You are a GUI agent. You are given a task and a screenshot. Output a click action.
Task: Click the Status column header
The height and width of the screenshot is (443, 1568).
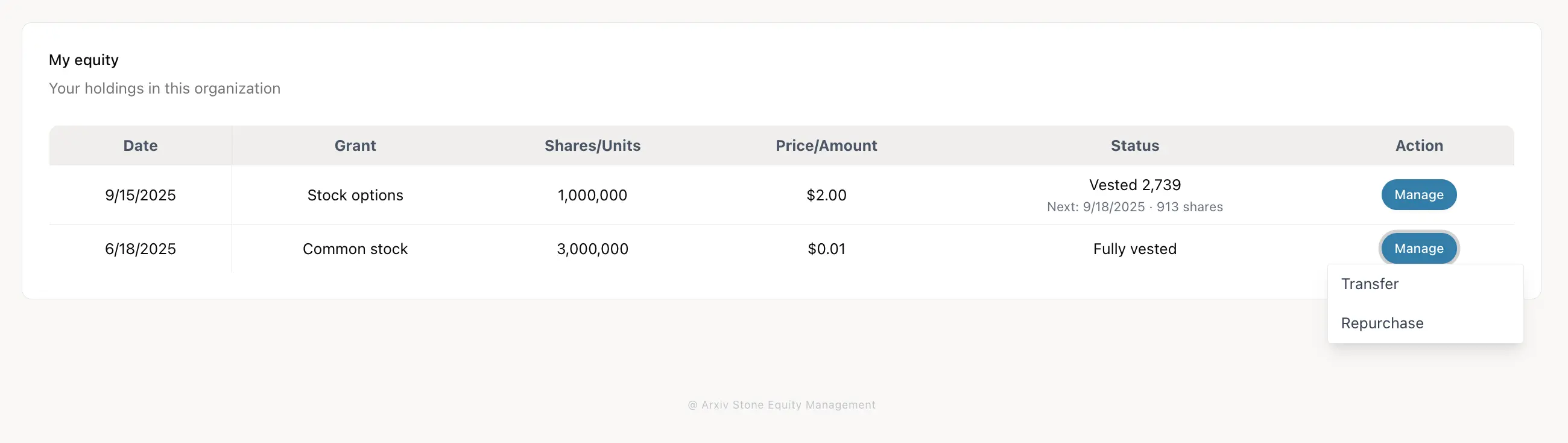click(1134, 145)
